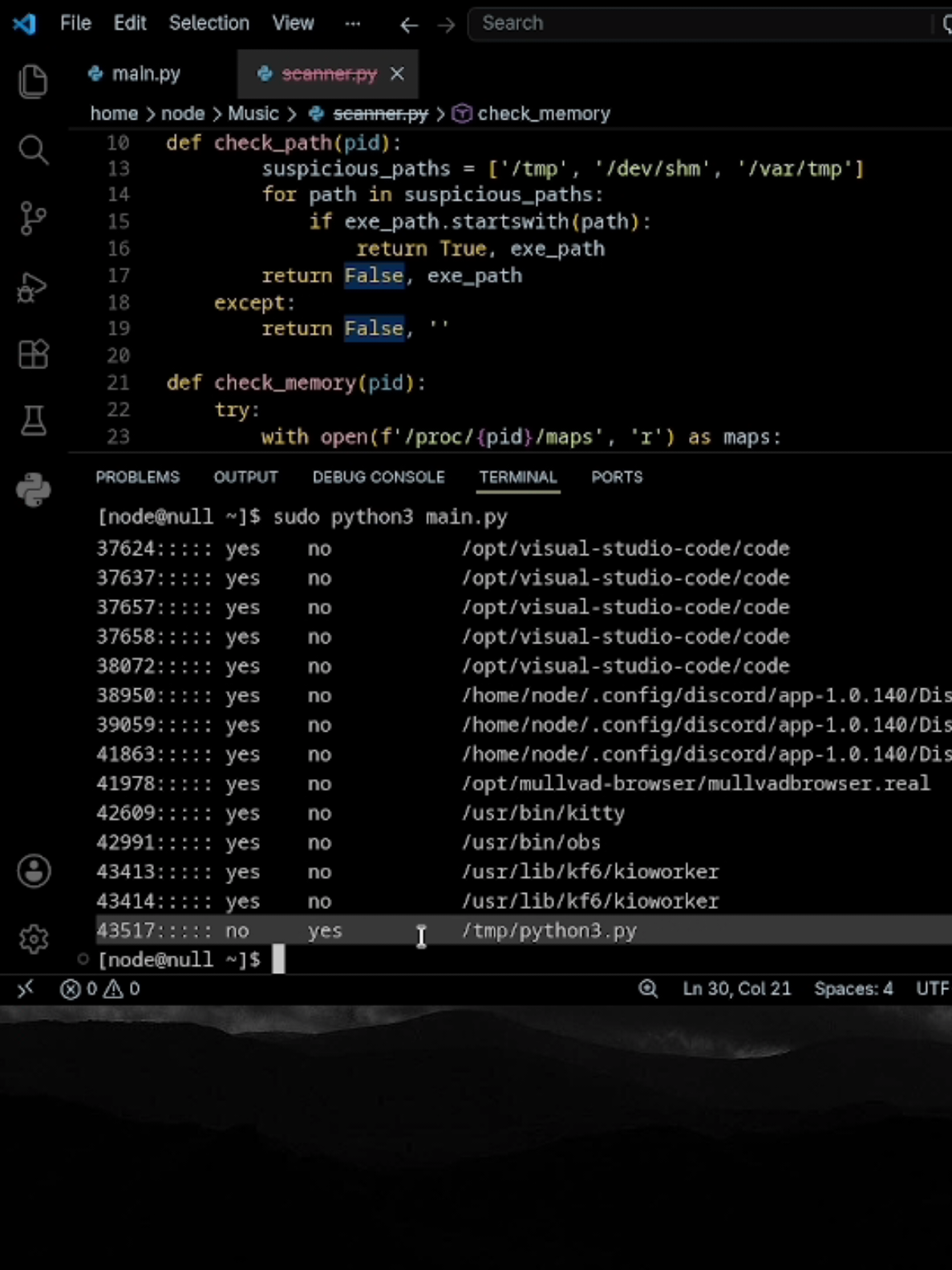Open the Manage gear settings
The height and width of the screenshot is (1270, 952).
34,939
